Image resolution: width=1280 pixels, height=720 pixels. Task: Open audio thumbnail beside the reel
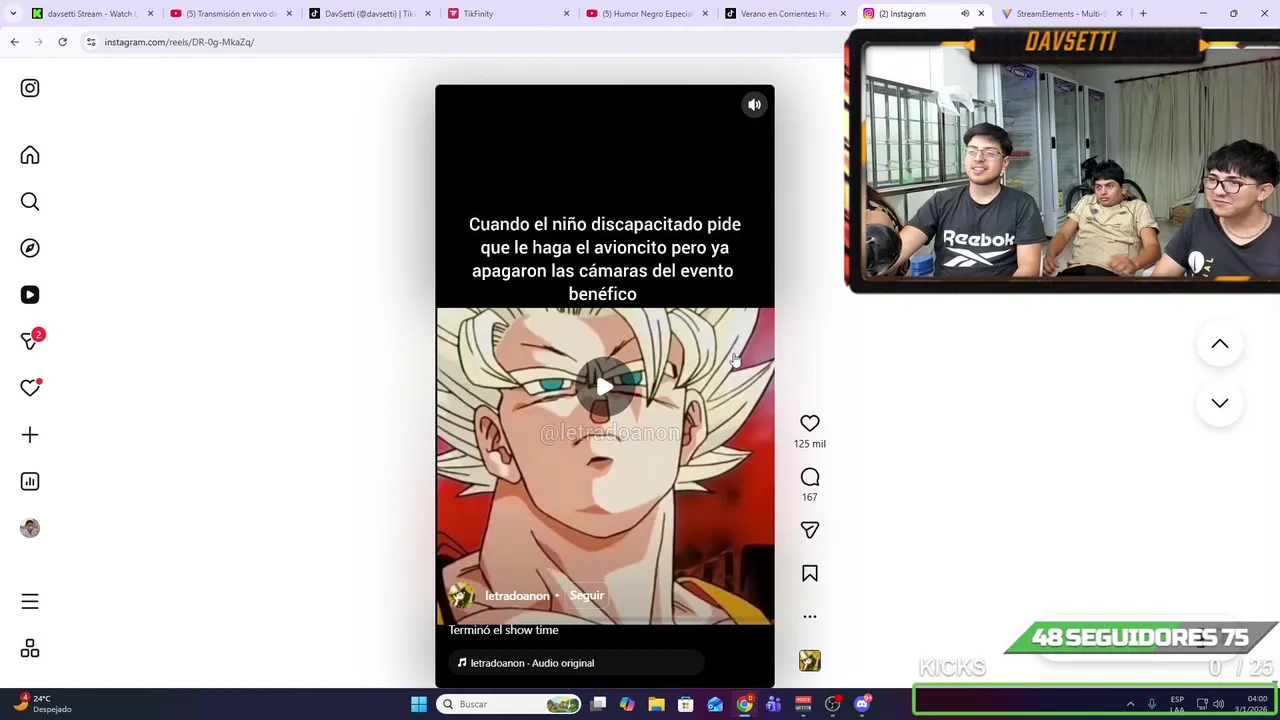pos(810,661)
